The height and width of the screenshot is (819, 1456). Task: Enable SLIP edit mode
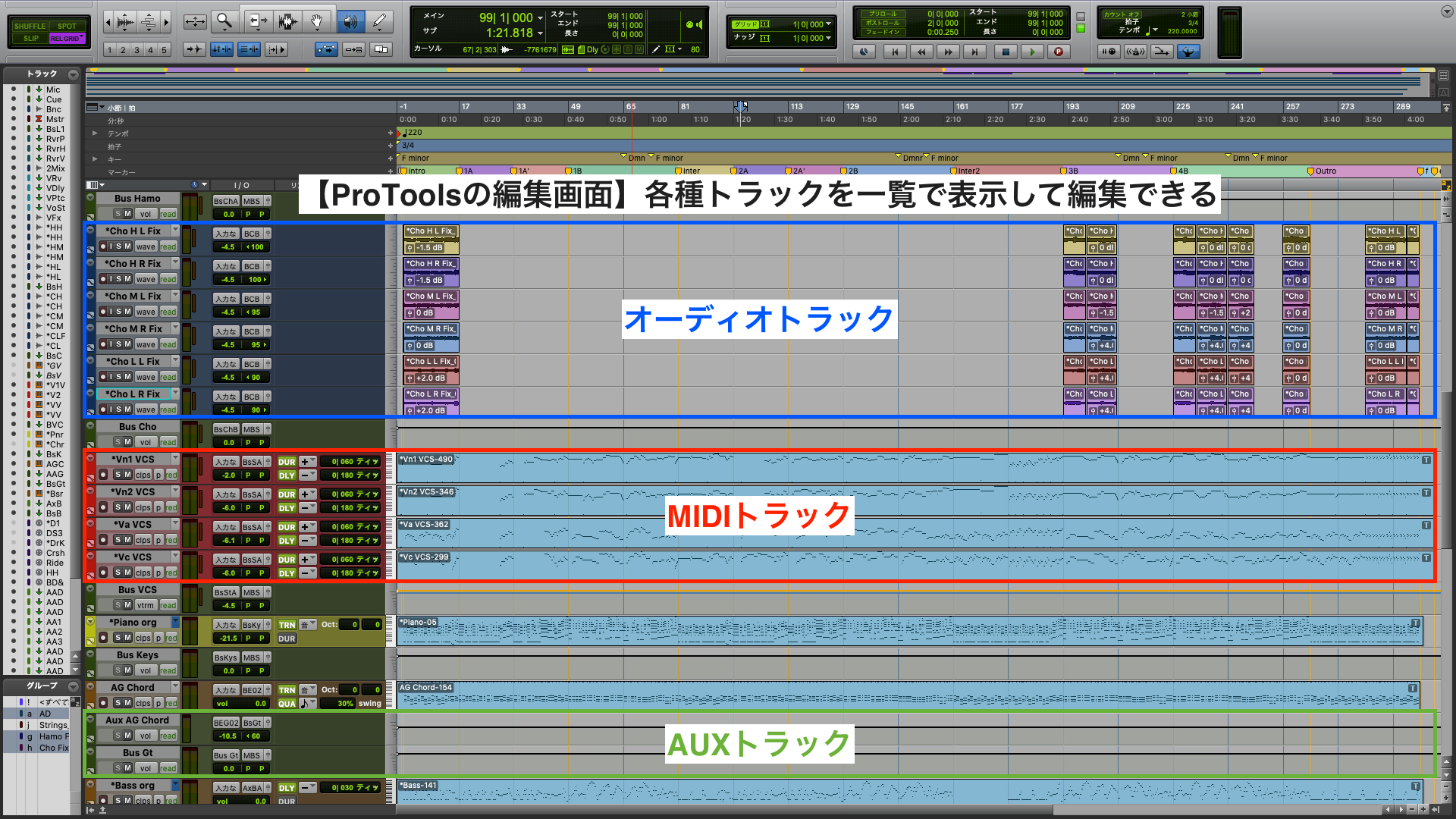[30, 38]
